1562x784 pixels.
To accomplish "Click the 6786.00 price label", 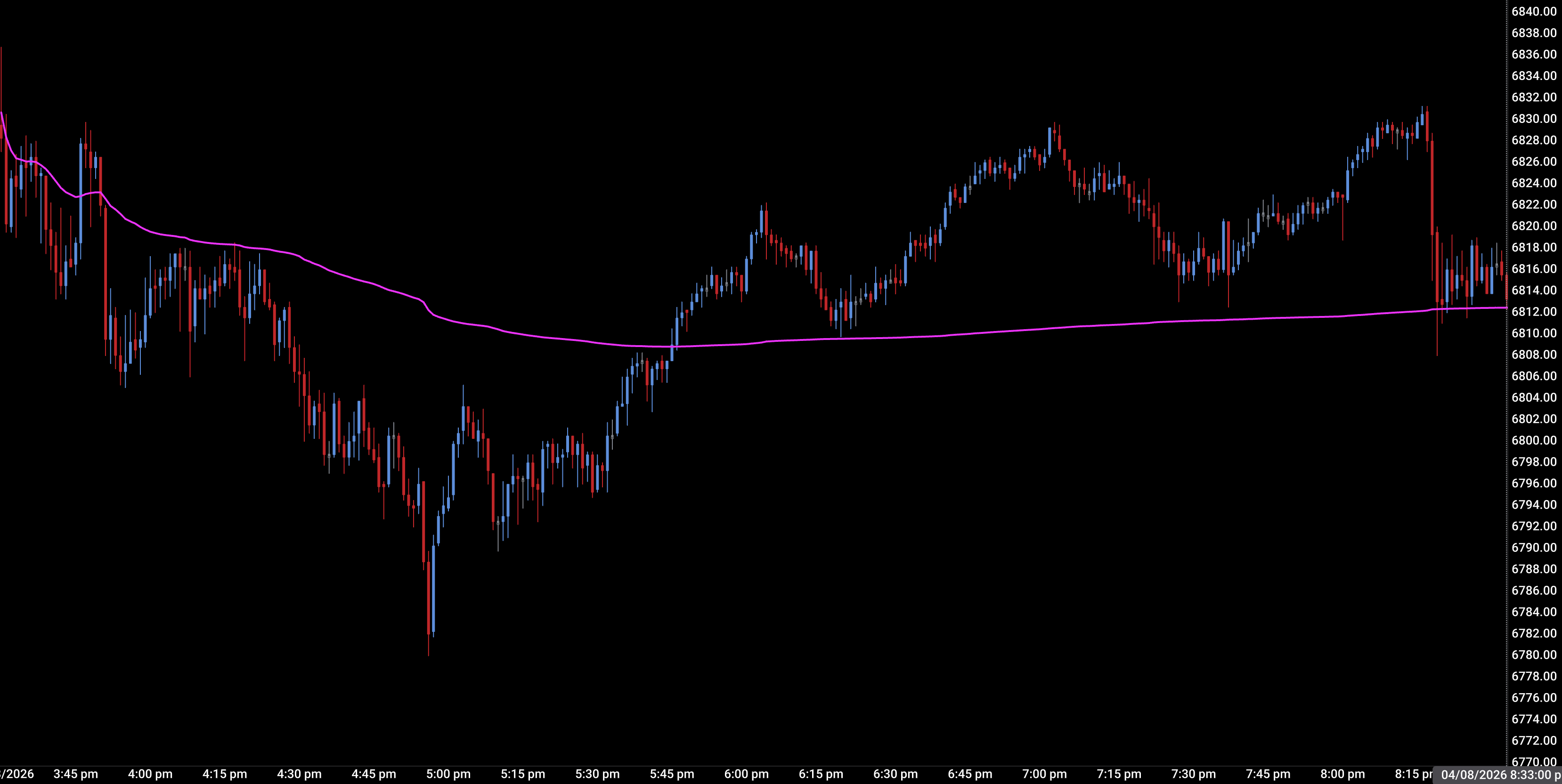I will [1533, 590].
